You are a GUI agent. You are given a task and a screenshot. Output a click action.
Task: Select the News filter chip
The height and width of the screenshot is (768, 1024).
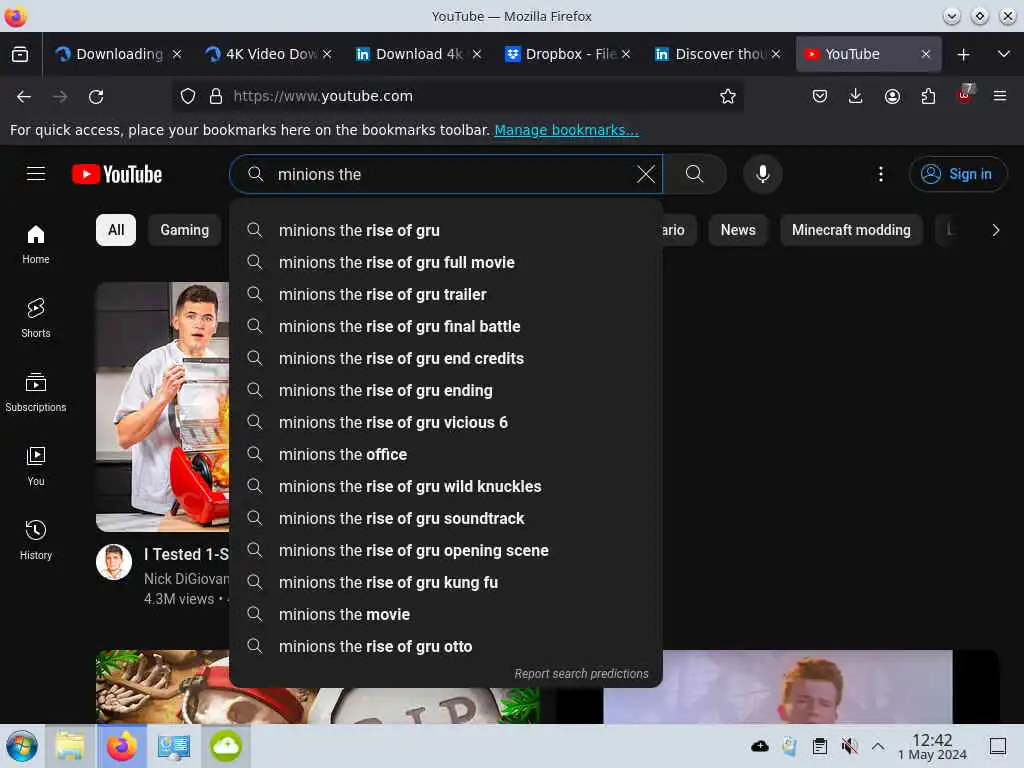[738, 230]
